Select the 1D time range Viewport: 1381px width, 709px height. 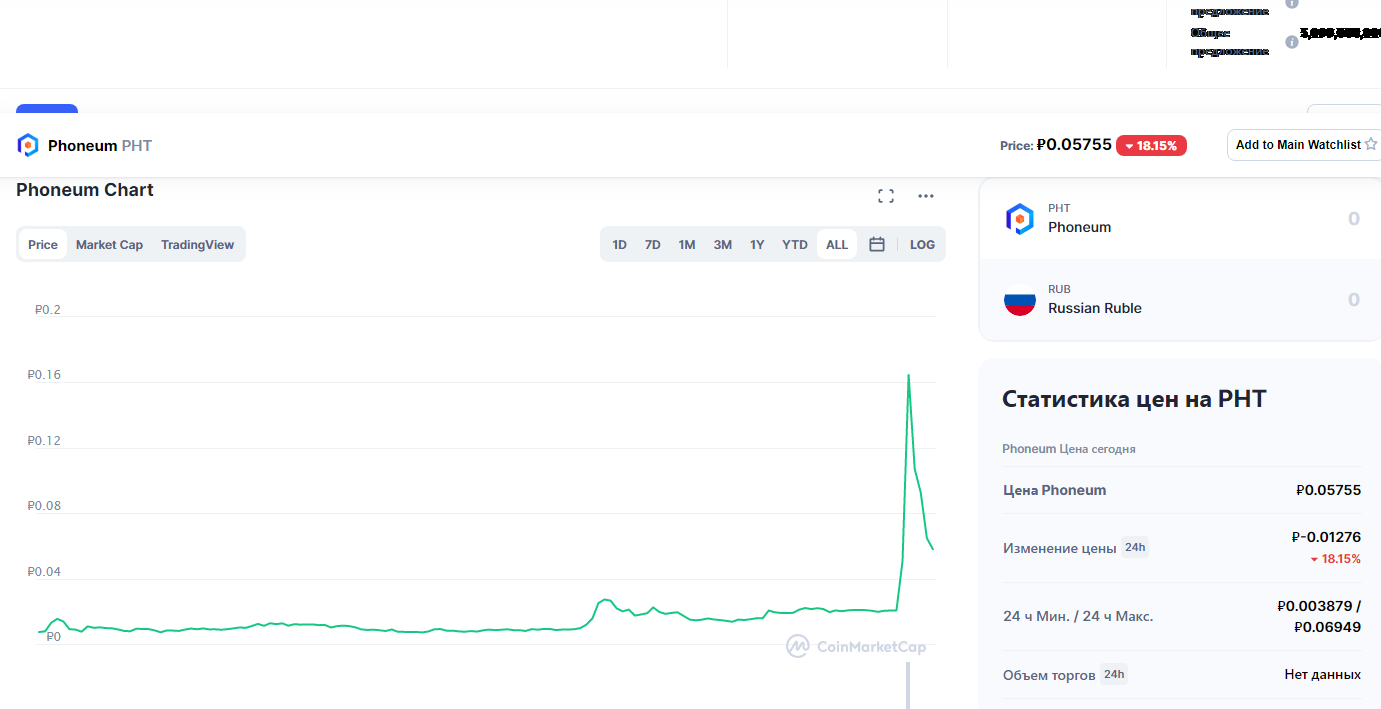pos(620,245)
